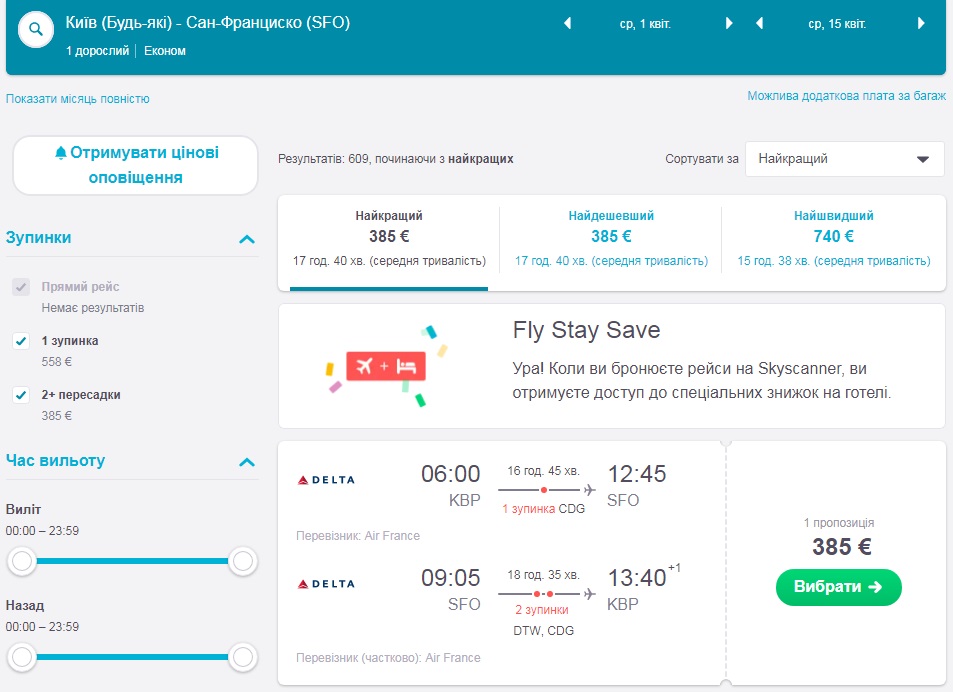Image resolution: width=953 pixels, height=692 pixels.
Task: Uncheck the '1 зупинка' checkbox
Action: (x=21, y=341)
